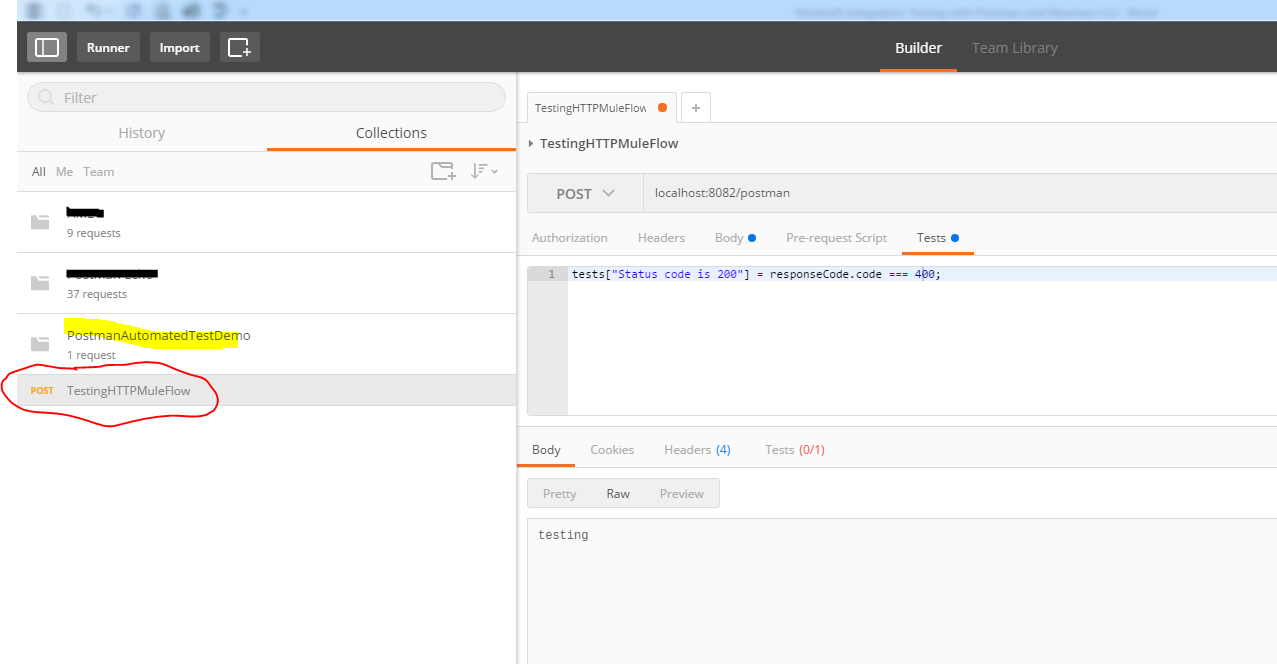Click the PostmanAutomatedTestDemo folder icon
1277x664 pixels.
tap(40, 344)
